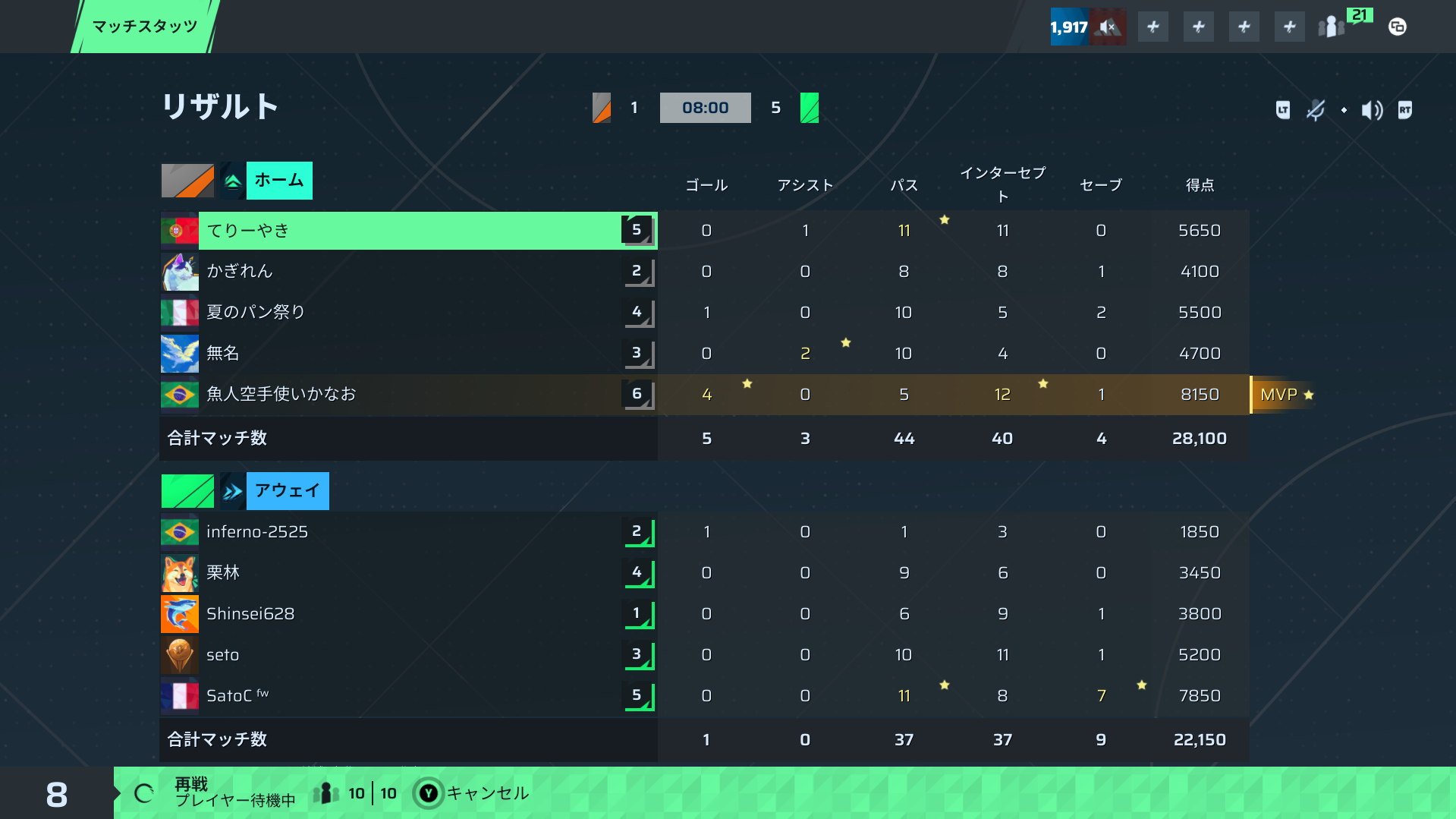Click the green away team color swatch
Viewport: 1456px width, 819px height.
click(x=187, y=491)
